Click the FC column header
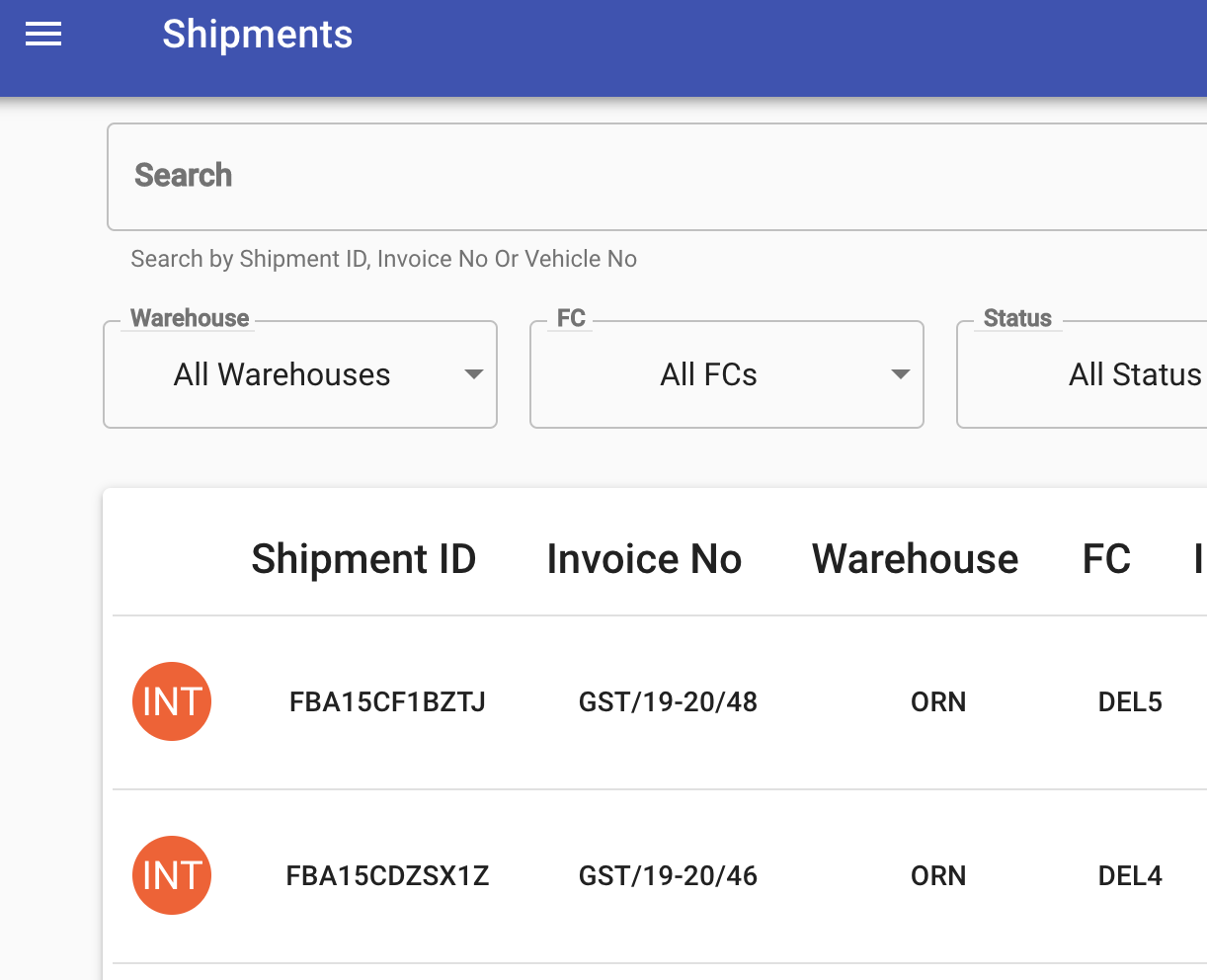 point(1106,559)
